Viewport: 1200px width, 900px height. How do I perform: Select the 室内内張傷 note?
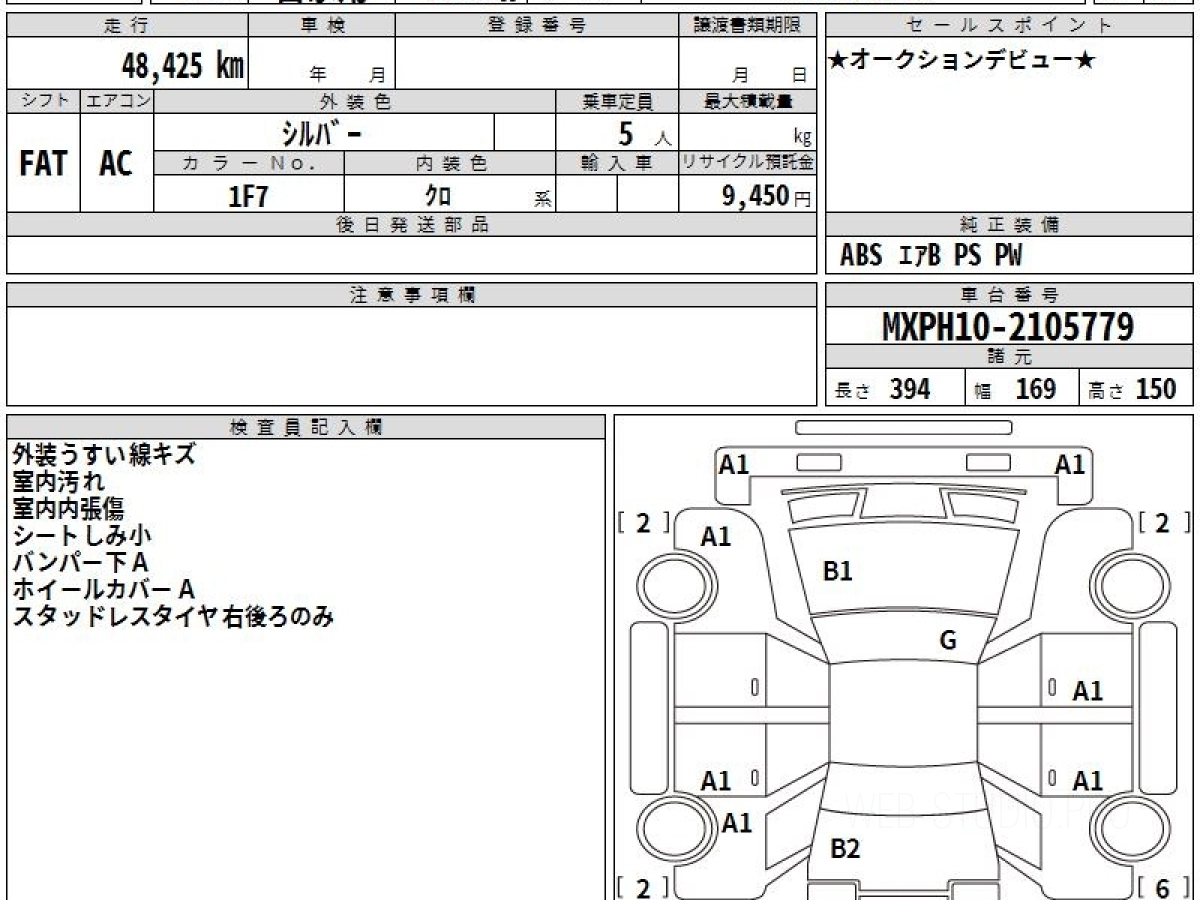[68, 509]
